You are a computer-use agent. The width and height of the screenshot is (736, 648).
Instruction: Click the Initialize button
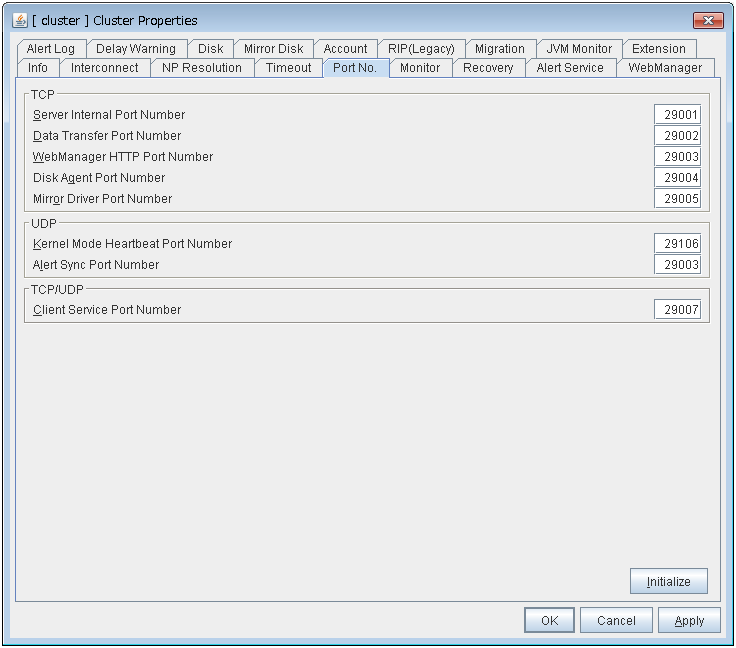pos(668,581)
